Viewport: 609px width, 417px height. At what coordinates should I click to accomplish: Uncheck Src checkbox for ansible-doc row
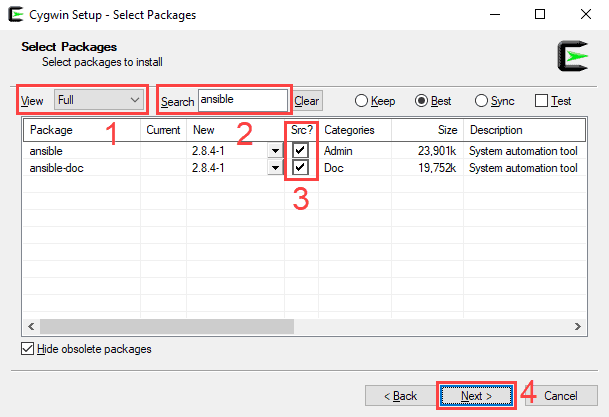pos(300,167)
